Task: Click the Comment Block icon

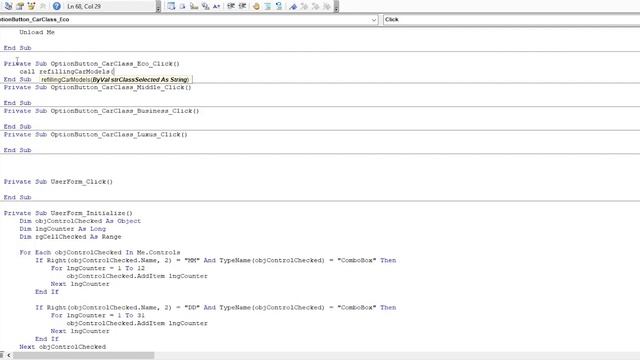Action: [x=267, y=6]
